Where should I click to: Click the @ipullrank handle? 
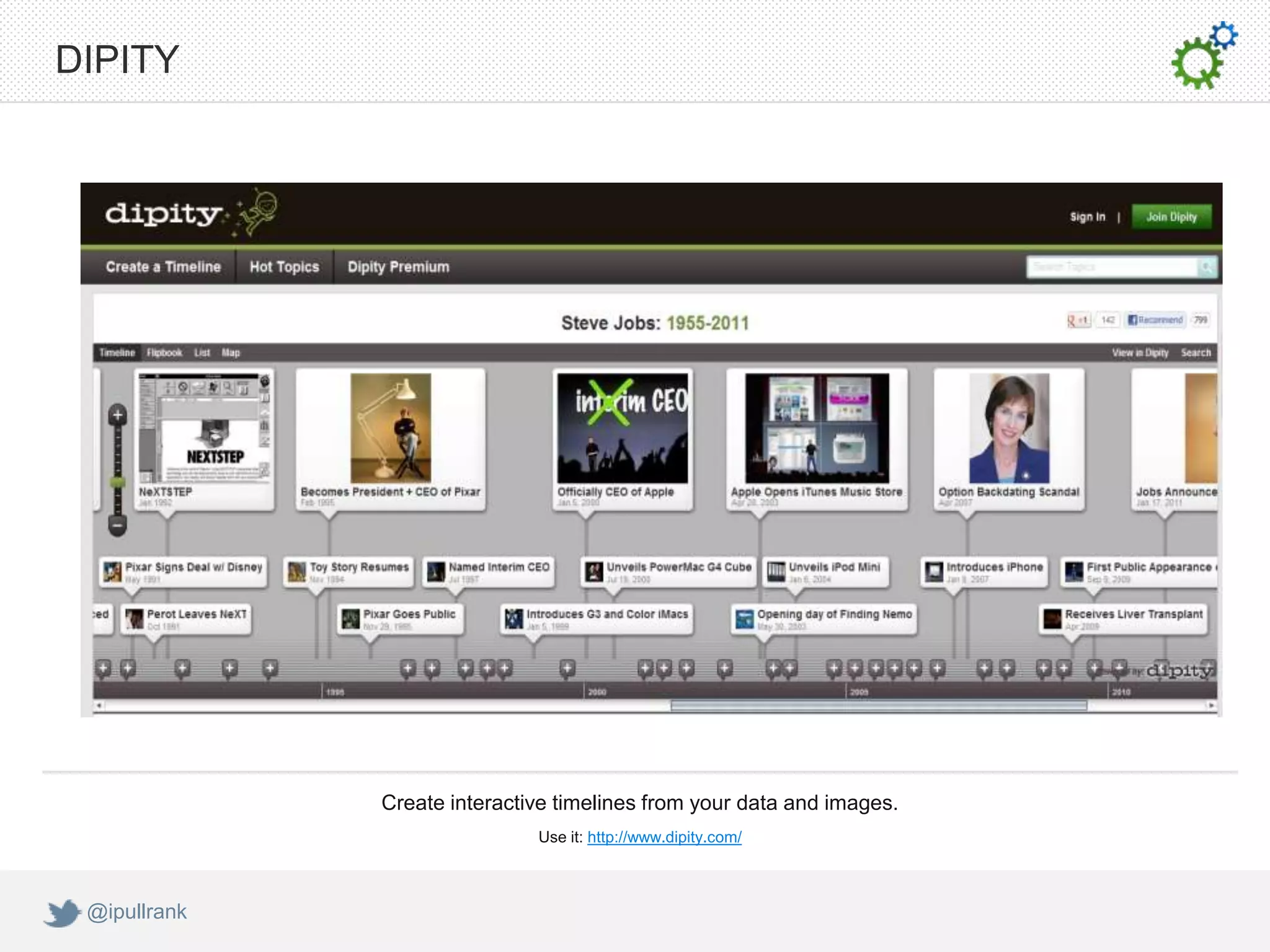tap(136, 912)
